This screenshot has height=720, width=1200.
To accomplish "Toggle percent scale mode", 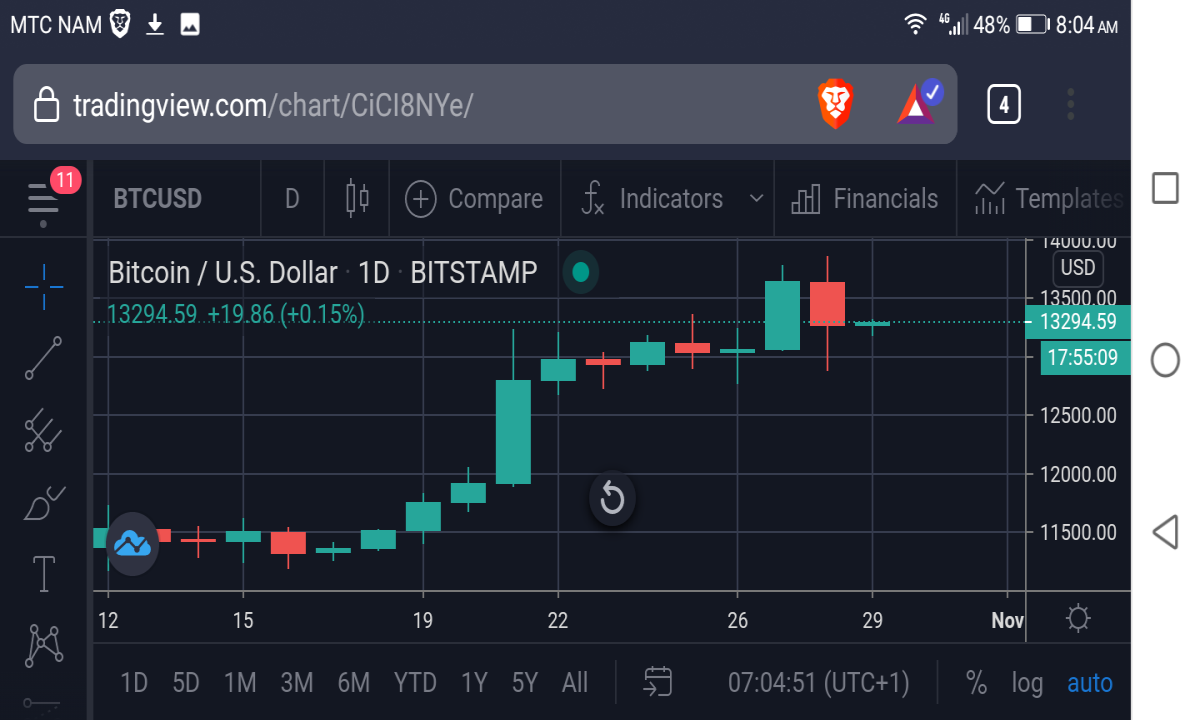I will pyautogui.click(x=976, y=683).
